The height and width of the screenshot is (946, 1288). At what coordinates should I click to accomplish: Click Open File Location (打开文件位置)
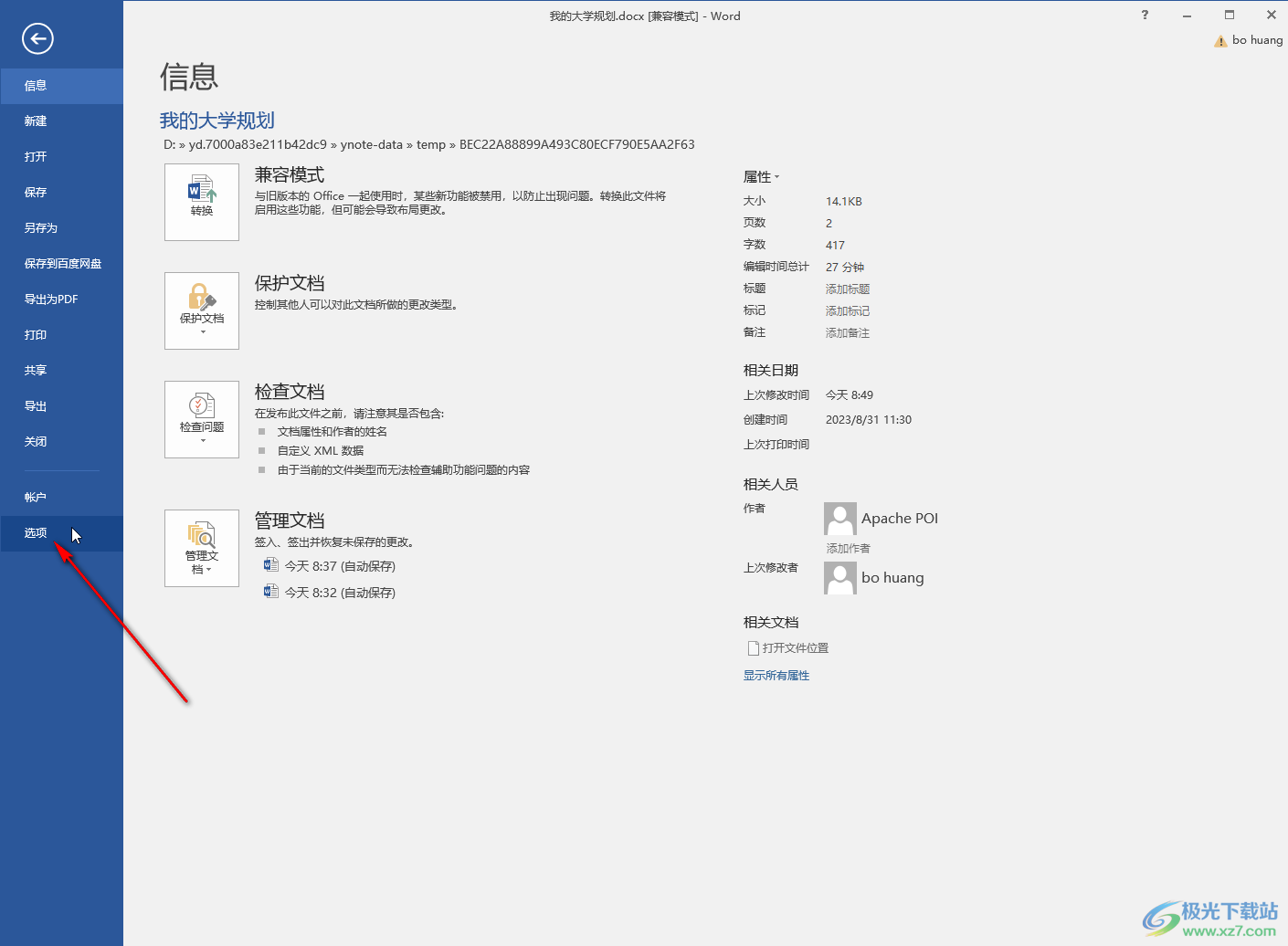coord(787,648)
